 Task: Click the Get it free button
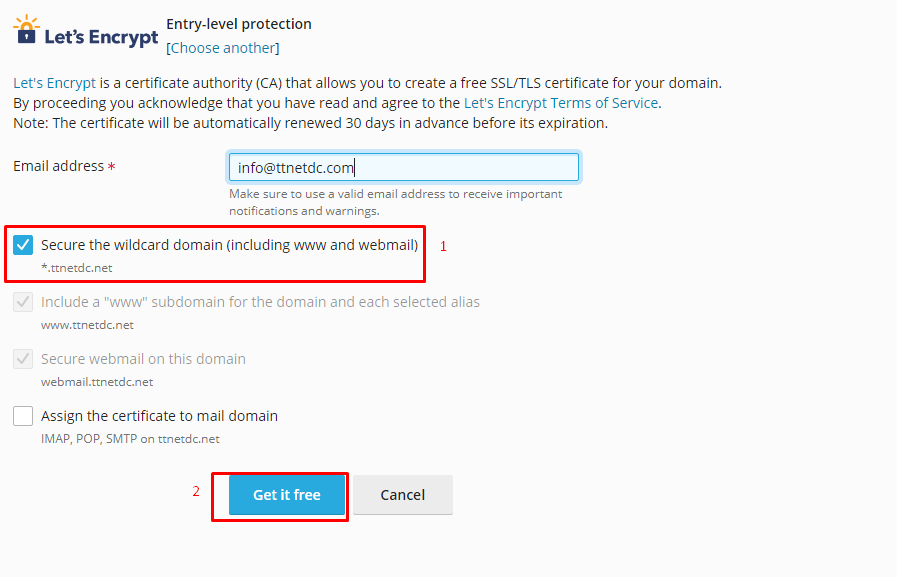coord(287,495)
